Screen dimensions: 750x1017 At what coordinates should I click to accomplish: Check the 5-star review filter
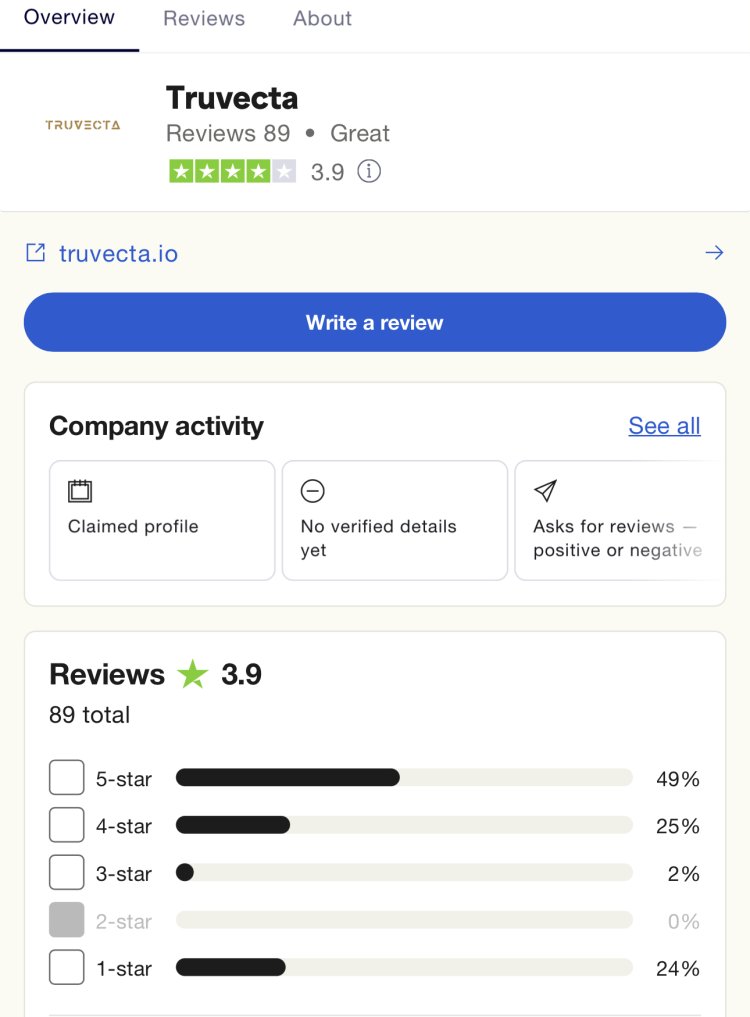[66, 777]
